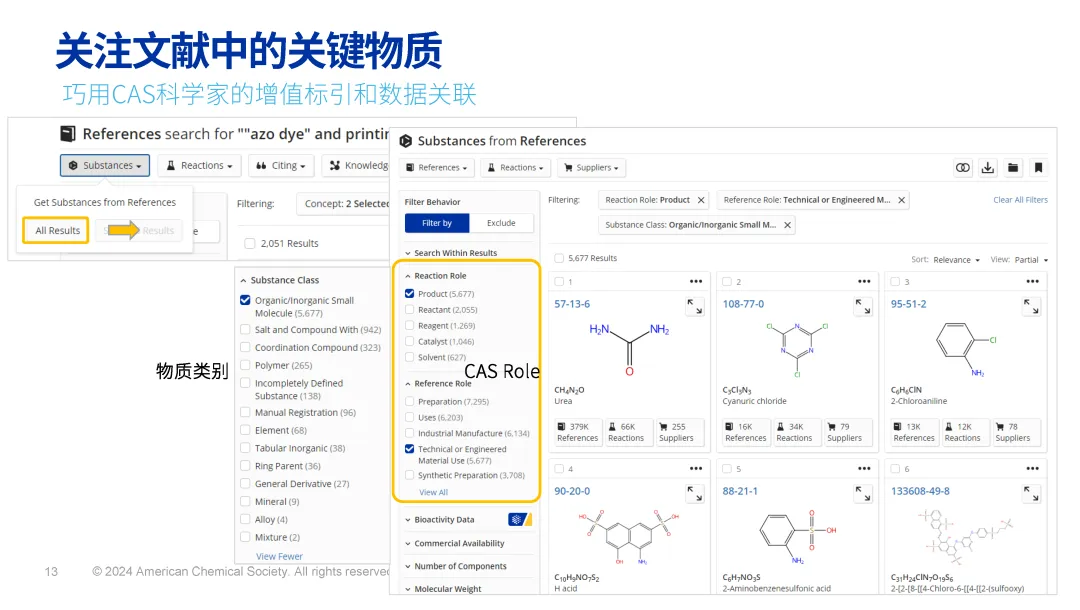Screen dimensions: 1080x610
Task: Click the All Results button
Action: [x=57, y=231]
